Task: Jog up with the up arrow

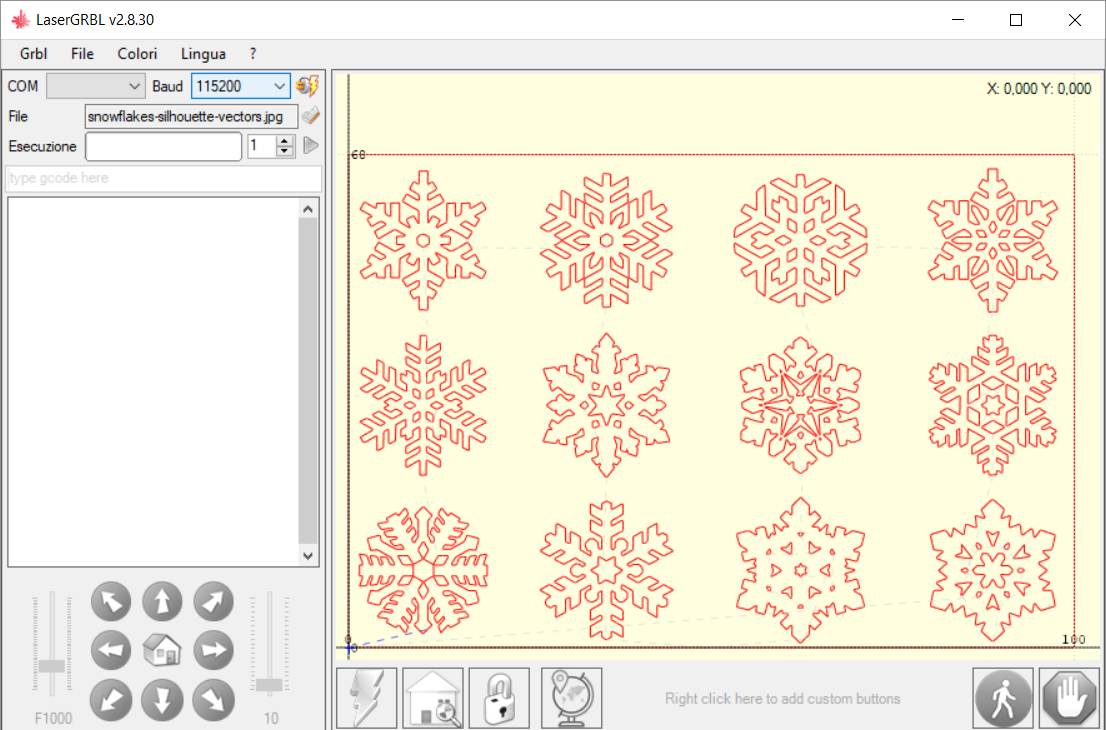Action: coord(162,603)
